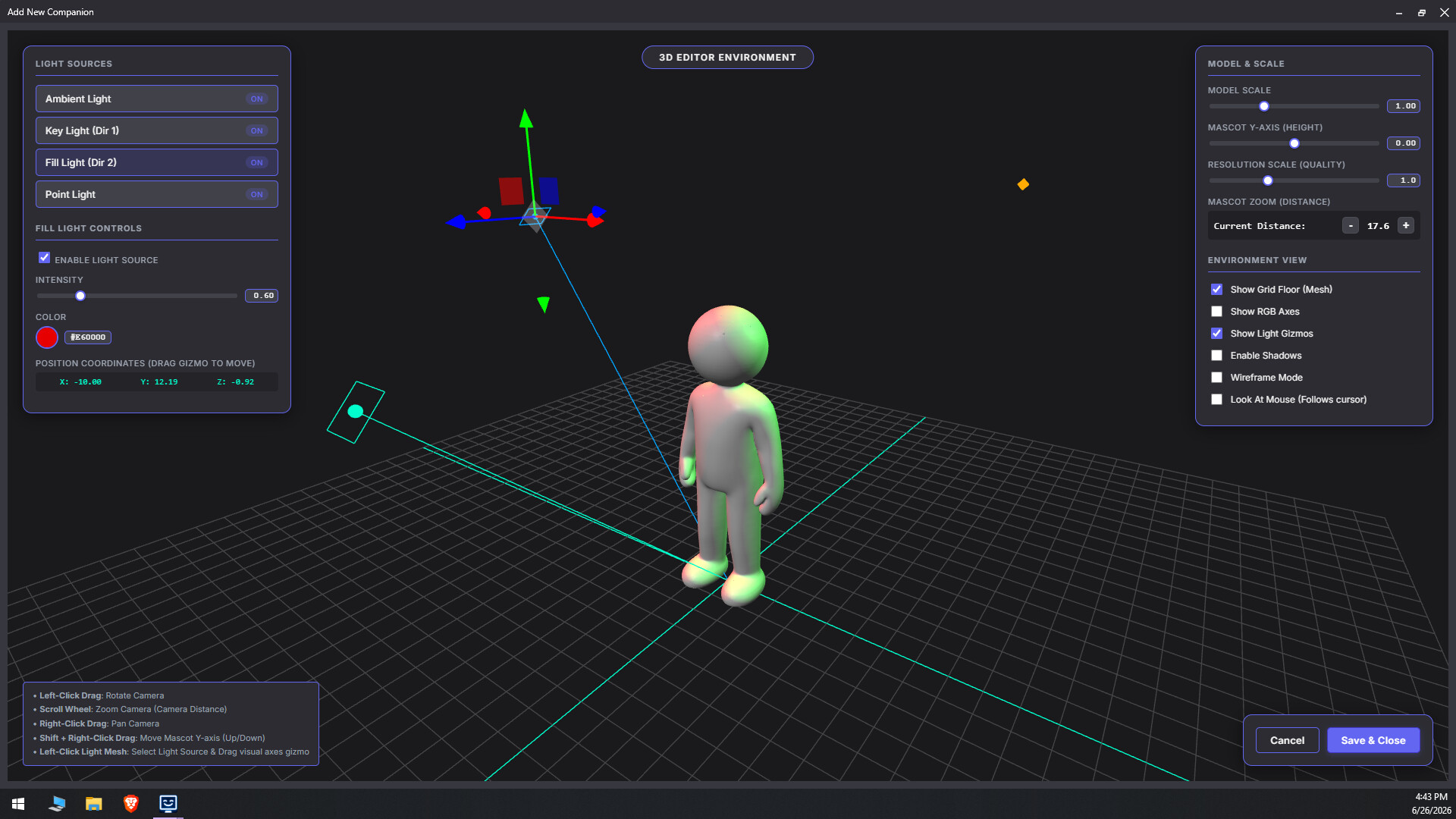Click the 3D Editor Environment title pill
The height and width of the screenshot is (819, 1456).
coord(727,58)
